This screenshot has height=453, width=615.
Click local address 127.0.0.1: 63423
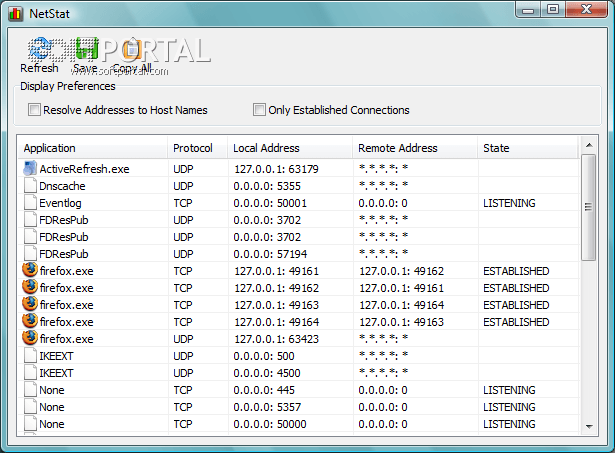click(276, 339)
